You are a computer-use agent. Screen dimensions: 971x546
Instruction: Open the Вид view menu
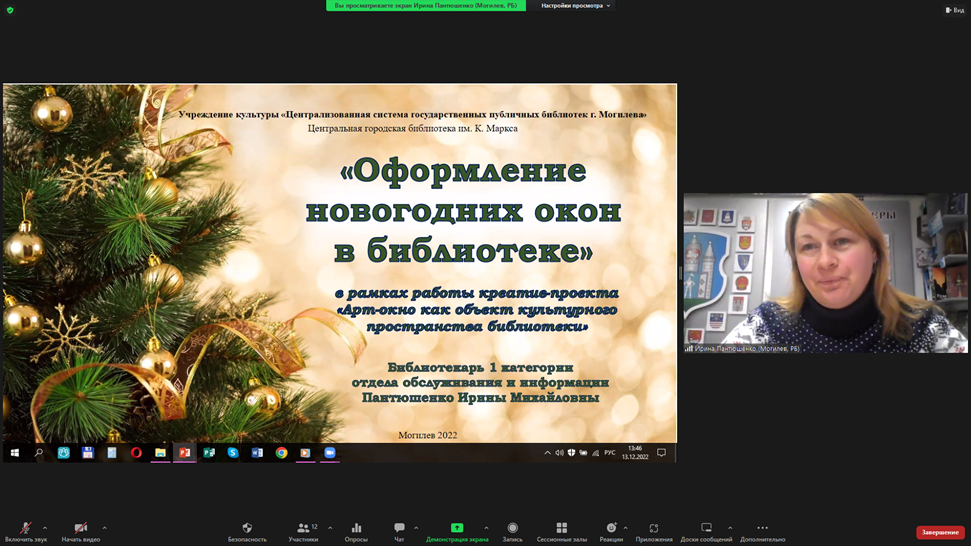point(955,10)
